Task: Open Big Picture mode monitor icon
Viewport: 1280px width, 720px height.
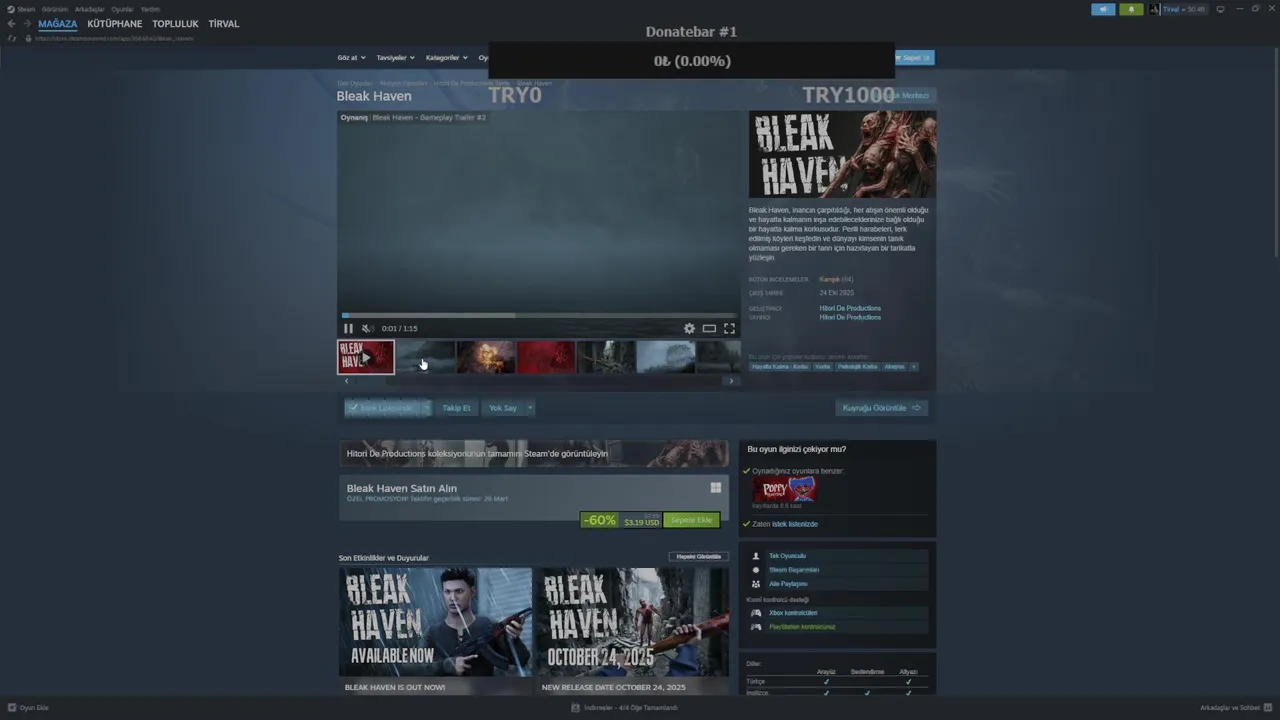Action: [x=1220, y=9]
